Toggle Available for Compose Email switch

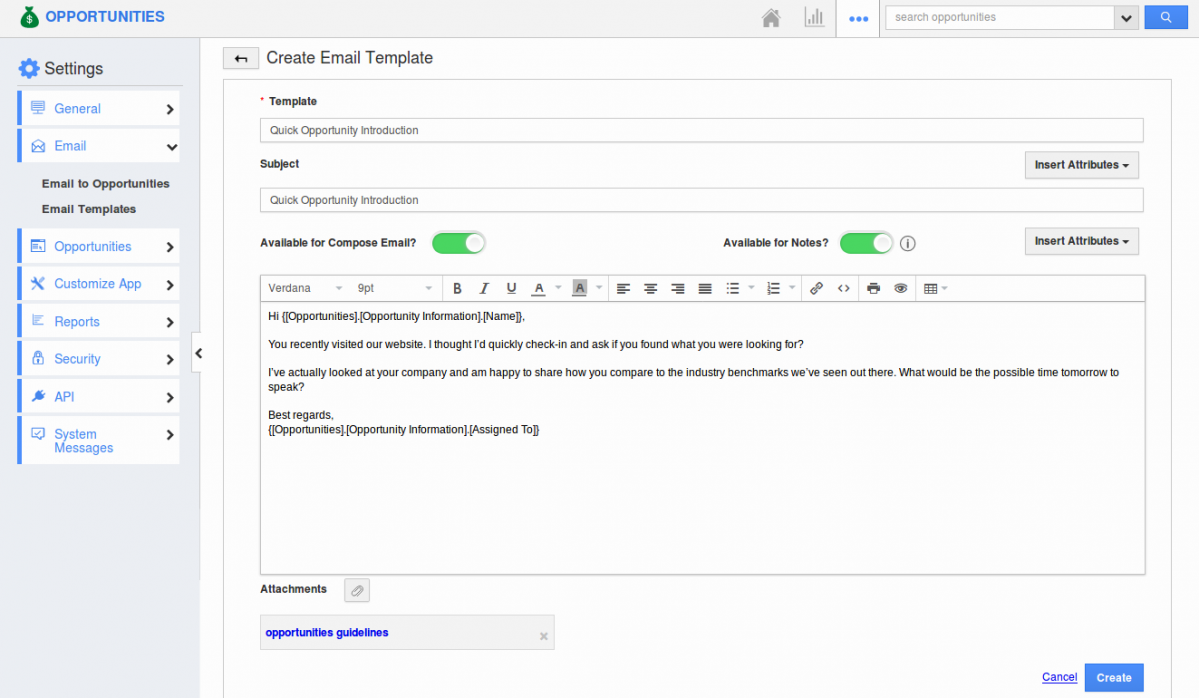458,243
